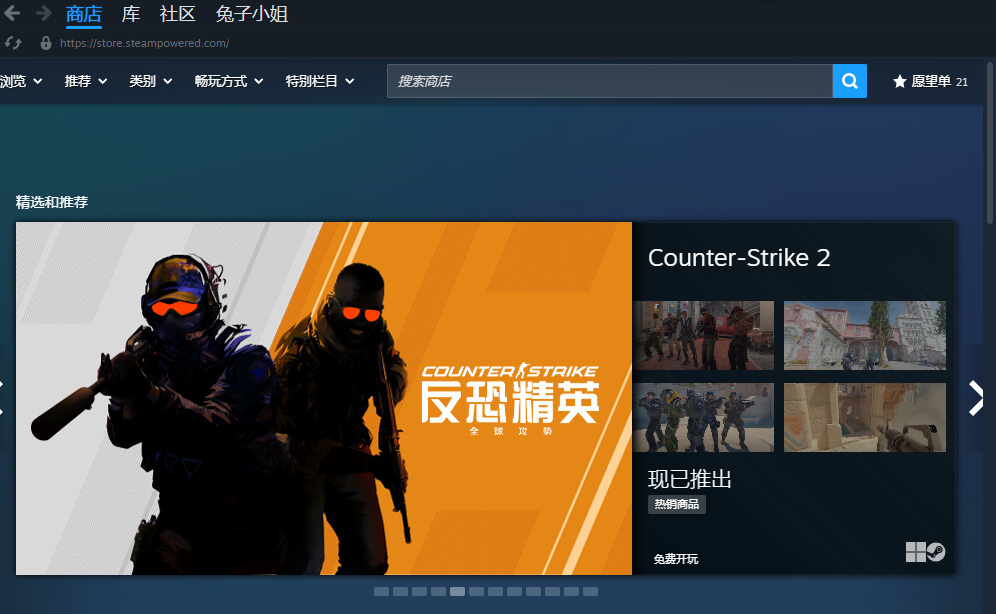Open the 社区 menu
The height and width of the screenshot is (614, 996).
(176, 15)
